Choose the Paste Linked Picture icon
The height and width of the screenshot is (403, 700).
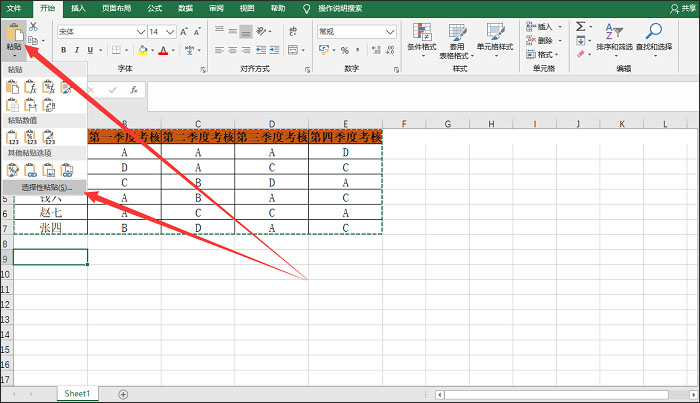67,170
